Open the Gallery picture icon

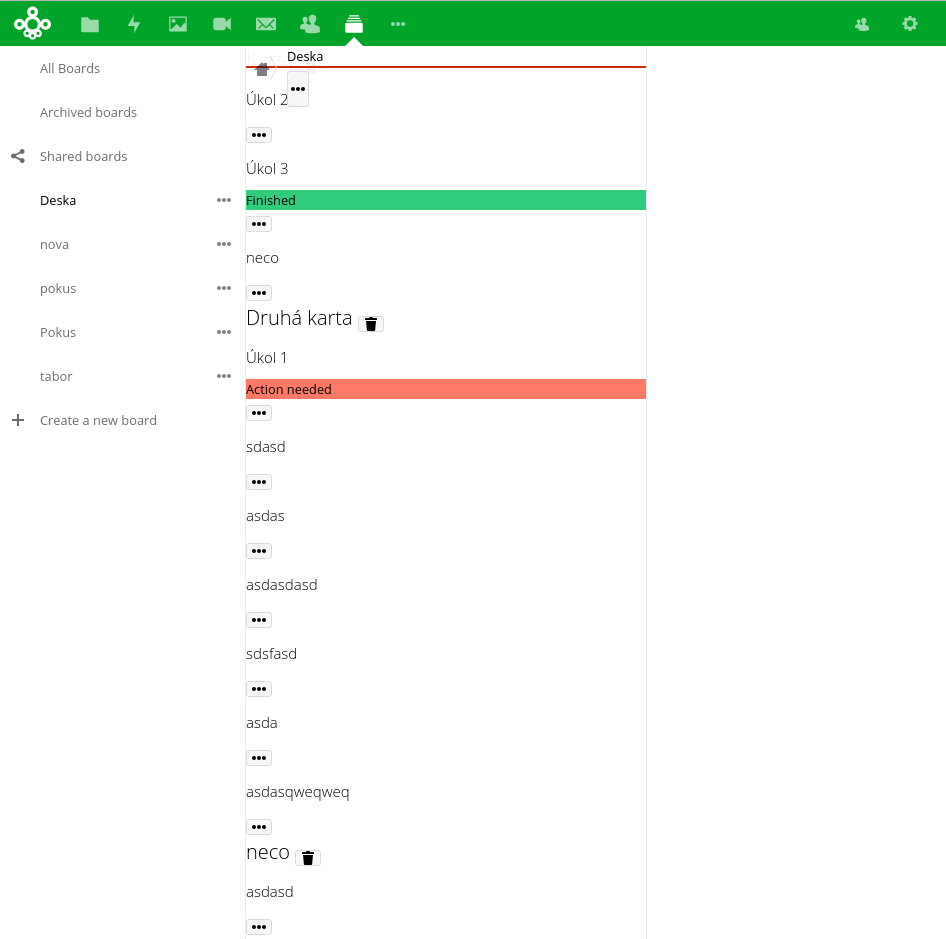pos(178,24)
